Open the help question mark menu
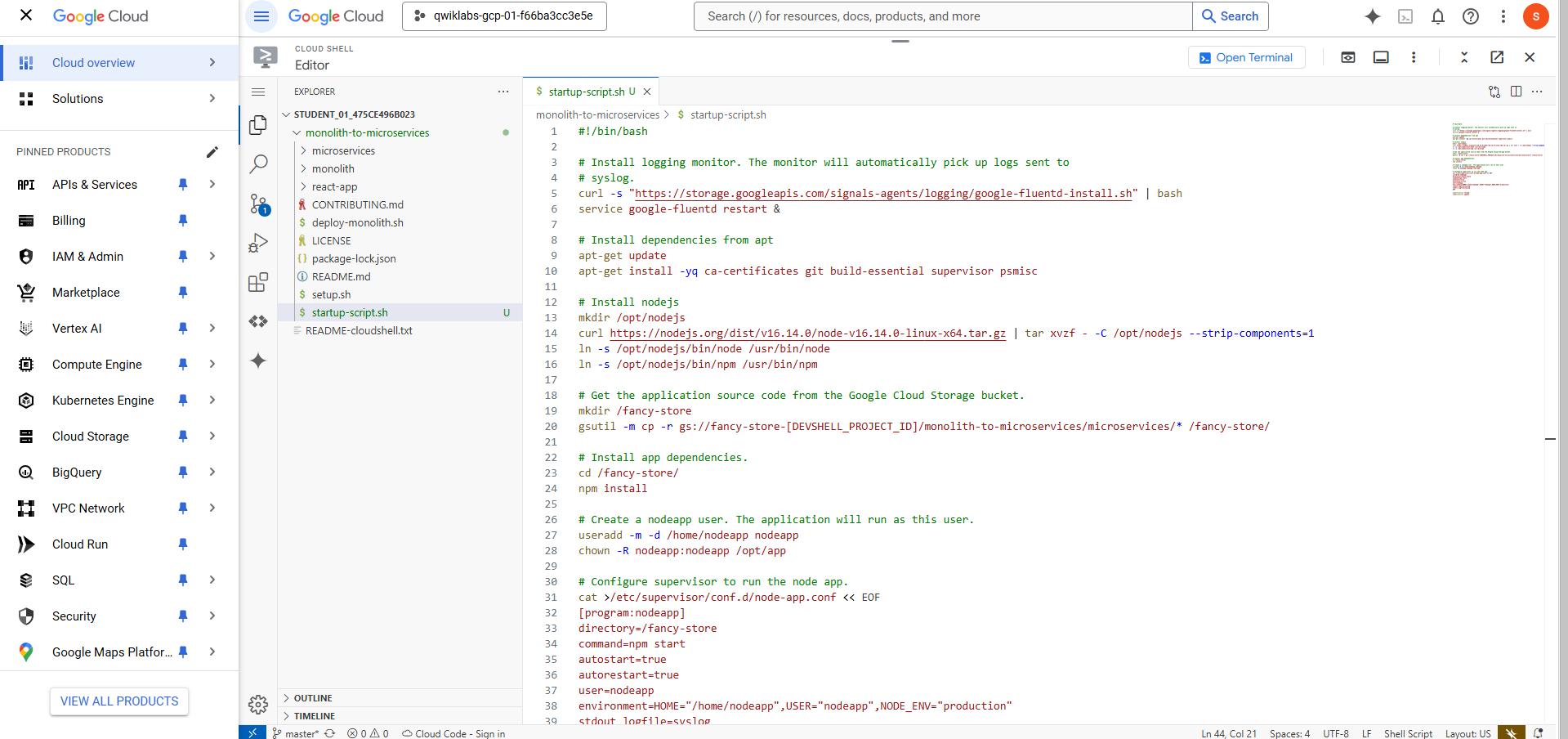The image size is (1568, 739). [x=1471, y=16]
